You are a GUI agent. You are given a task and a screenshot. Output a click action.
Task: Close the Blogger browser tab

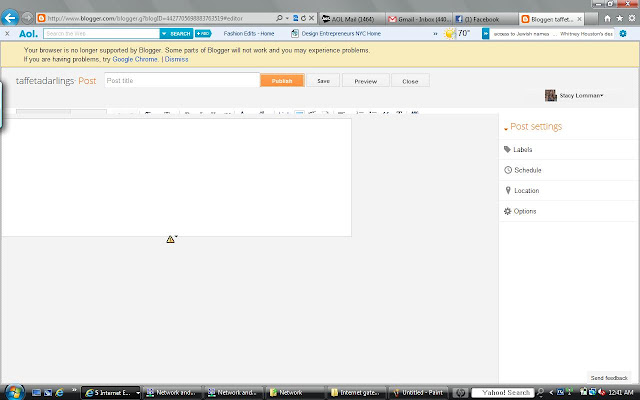click(x=579, y=19)
